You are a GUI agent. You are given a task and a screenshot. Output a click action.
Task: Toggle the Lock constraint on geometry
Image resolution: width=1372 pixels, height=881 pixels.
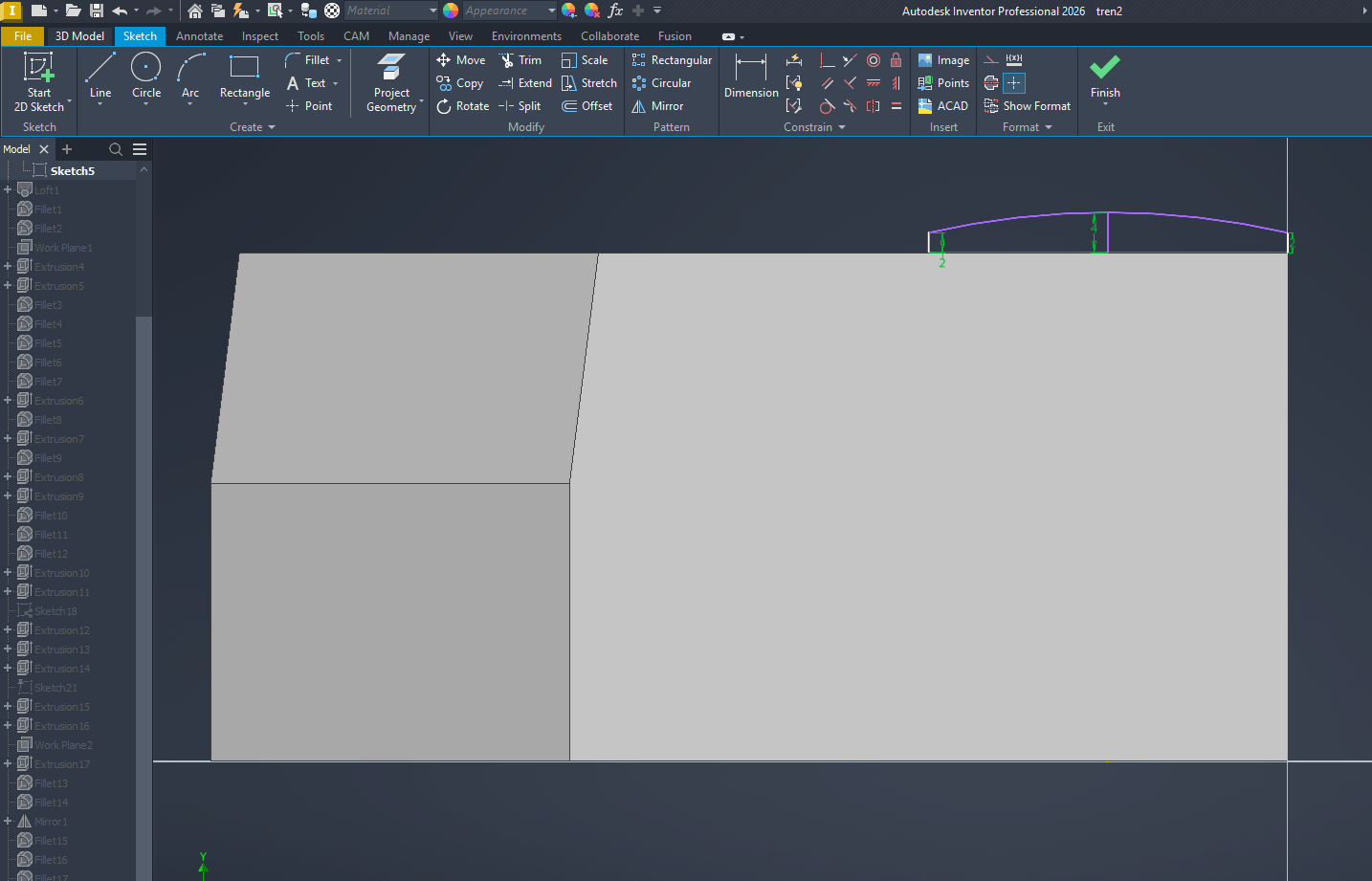(896, 59)
